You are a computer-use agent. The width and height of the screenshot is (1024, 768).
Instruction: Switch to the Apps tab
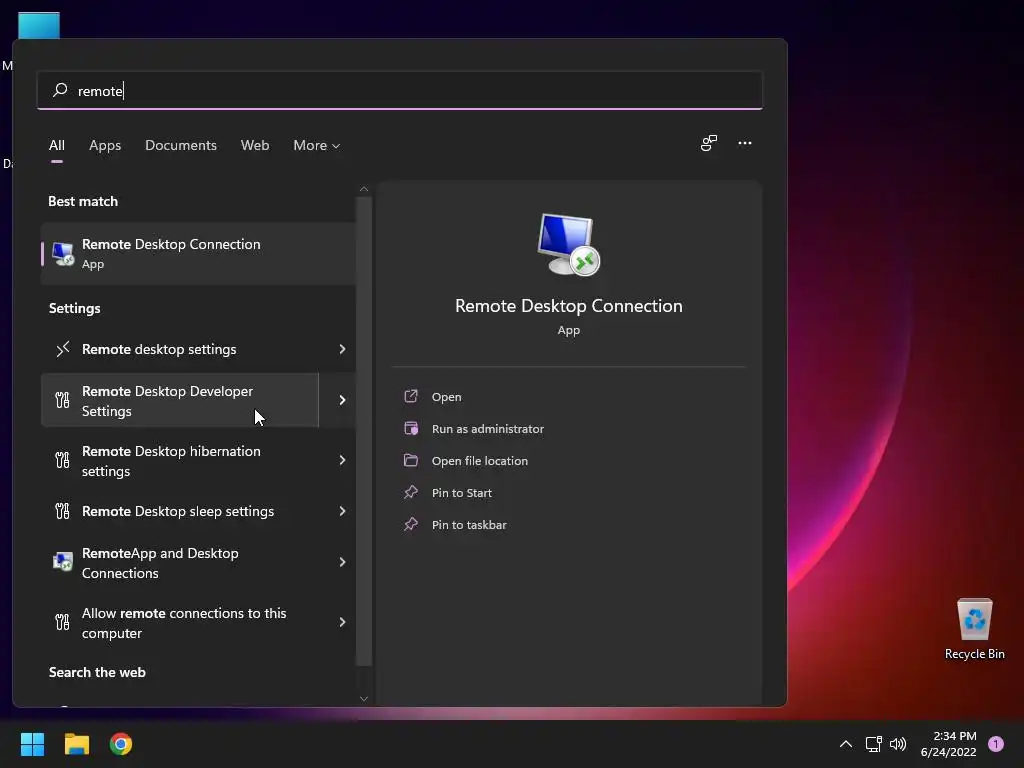105,145
